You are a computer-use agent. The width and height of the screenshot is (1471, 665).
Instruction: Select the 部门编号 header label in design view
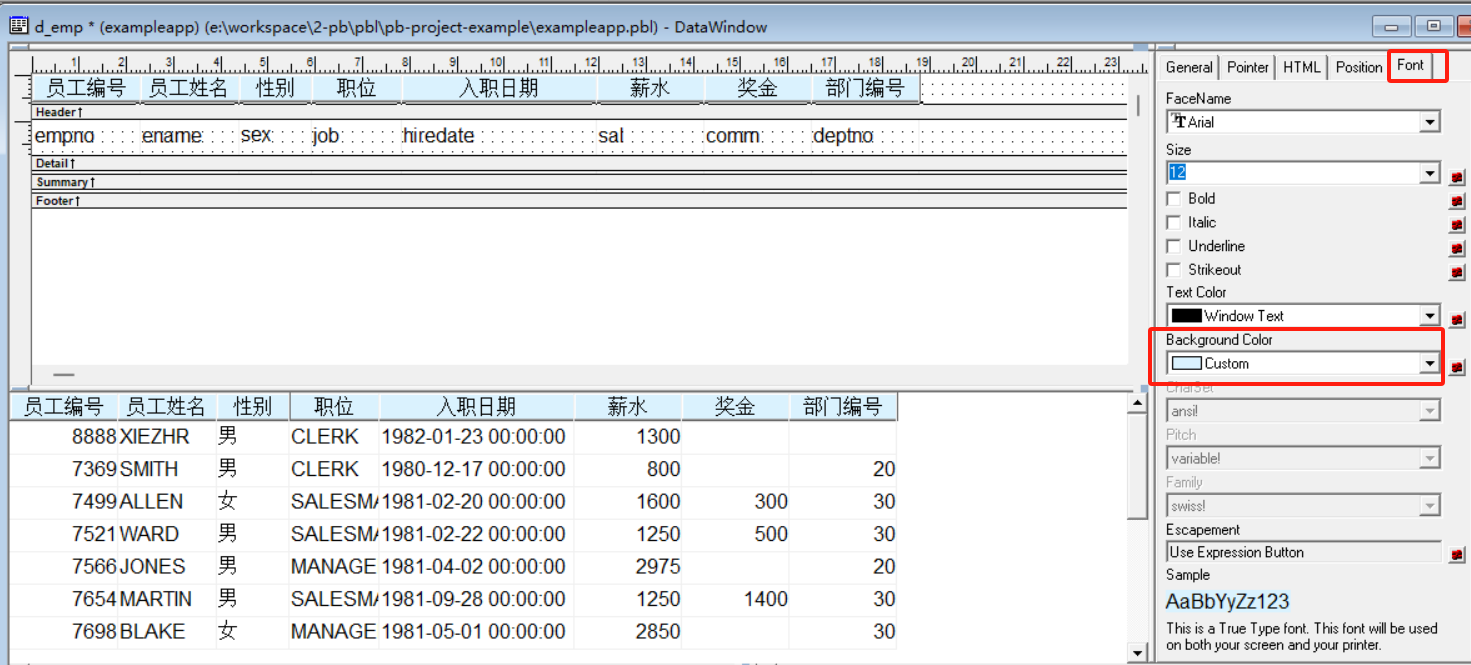(x=865, y=88)
